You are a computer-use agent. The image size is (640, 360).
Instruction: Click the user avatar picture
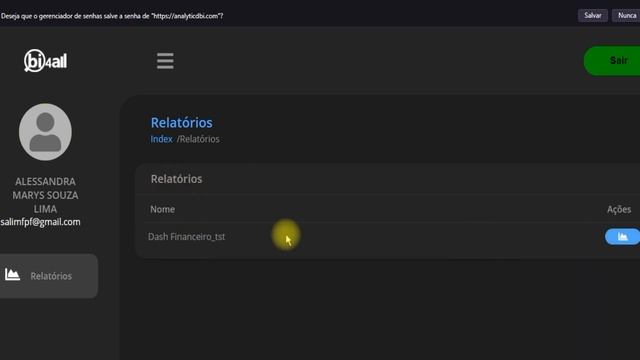[45, 132]
